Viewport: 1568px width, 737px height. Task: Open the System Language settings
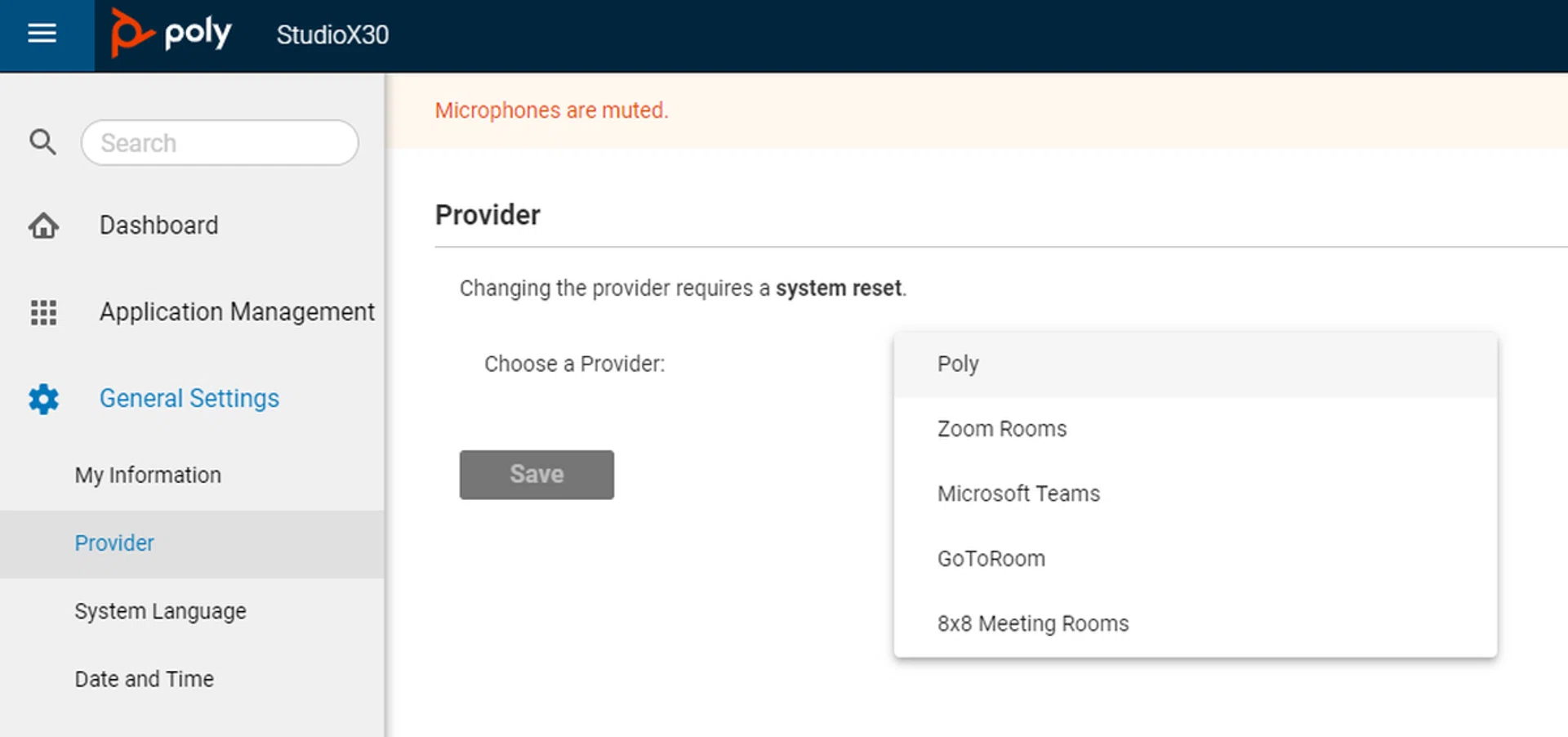[160, 610]
